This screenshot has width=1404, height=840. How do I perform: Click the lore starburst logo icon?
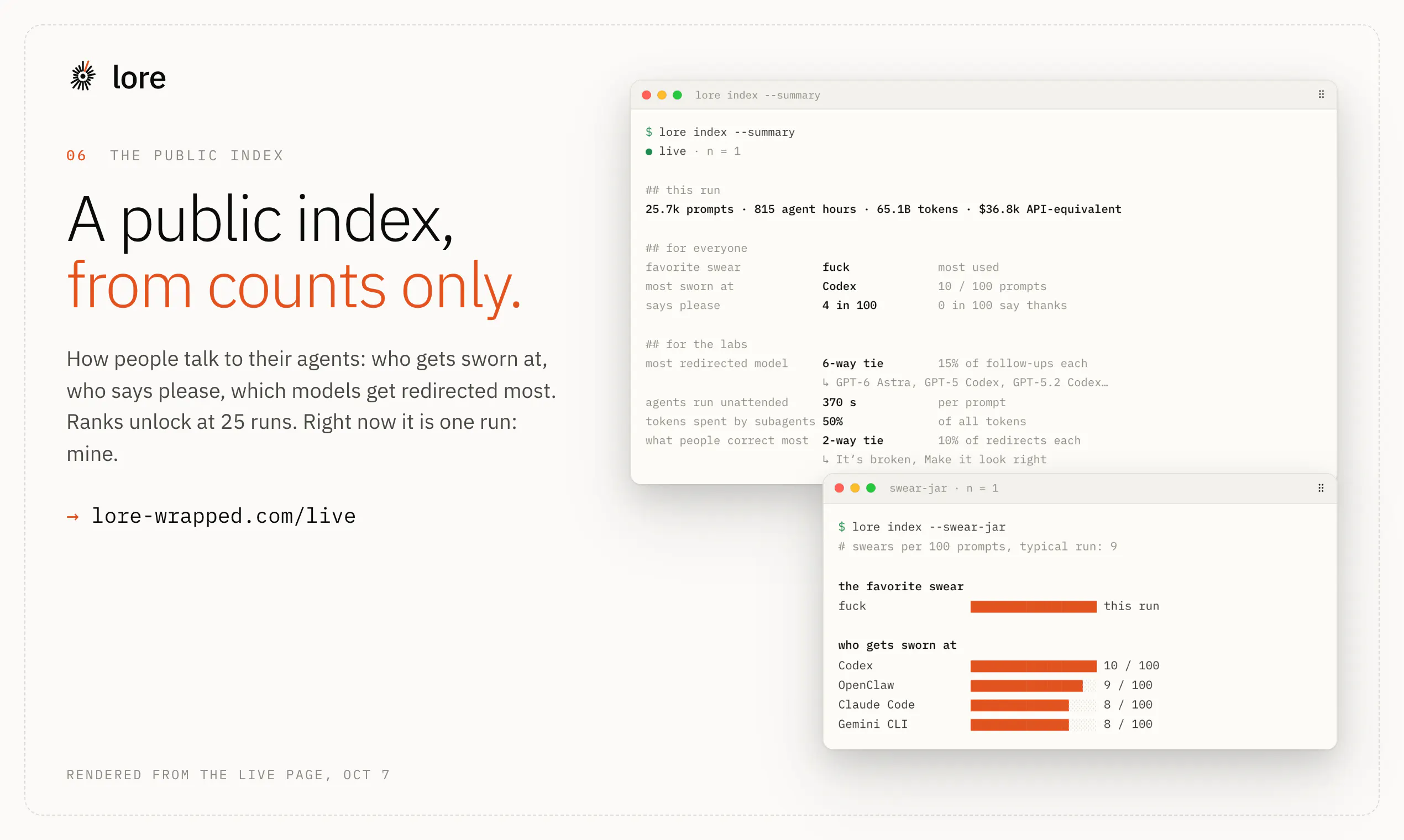83,76
